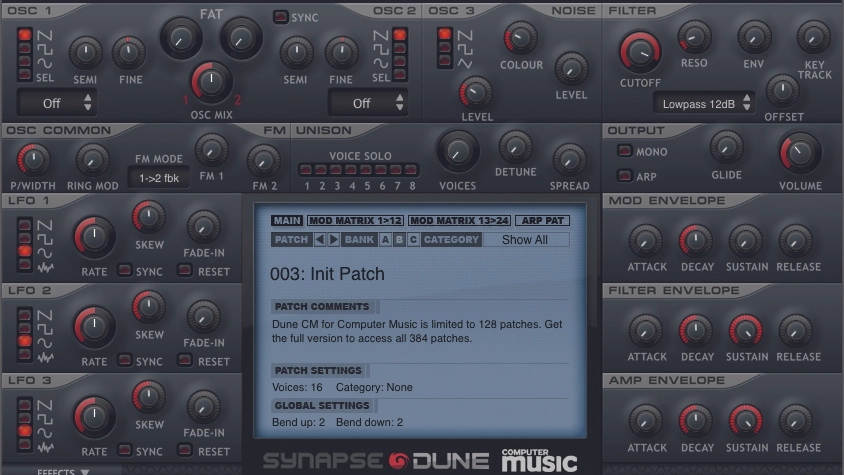Select sine shape LED in LFO 1
This screenshot has height=475, width=844.
click(25, 251)
